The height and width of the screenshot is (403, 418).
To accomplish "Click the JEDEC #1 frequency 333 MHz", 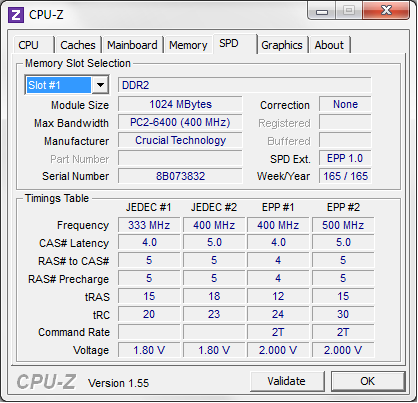I will click(149, 225).
